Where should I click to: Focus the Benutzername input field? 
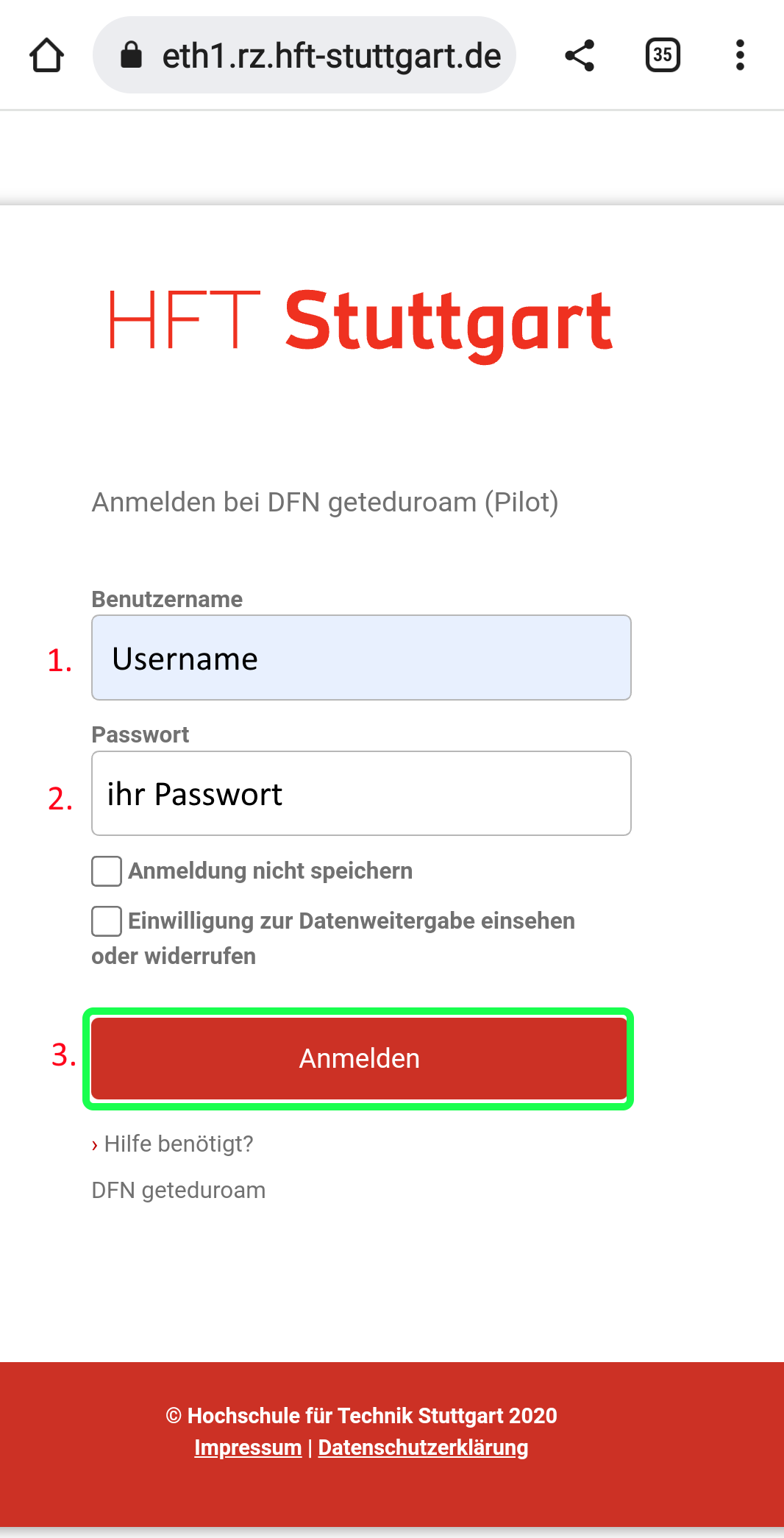tap(361, 657)
